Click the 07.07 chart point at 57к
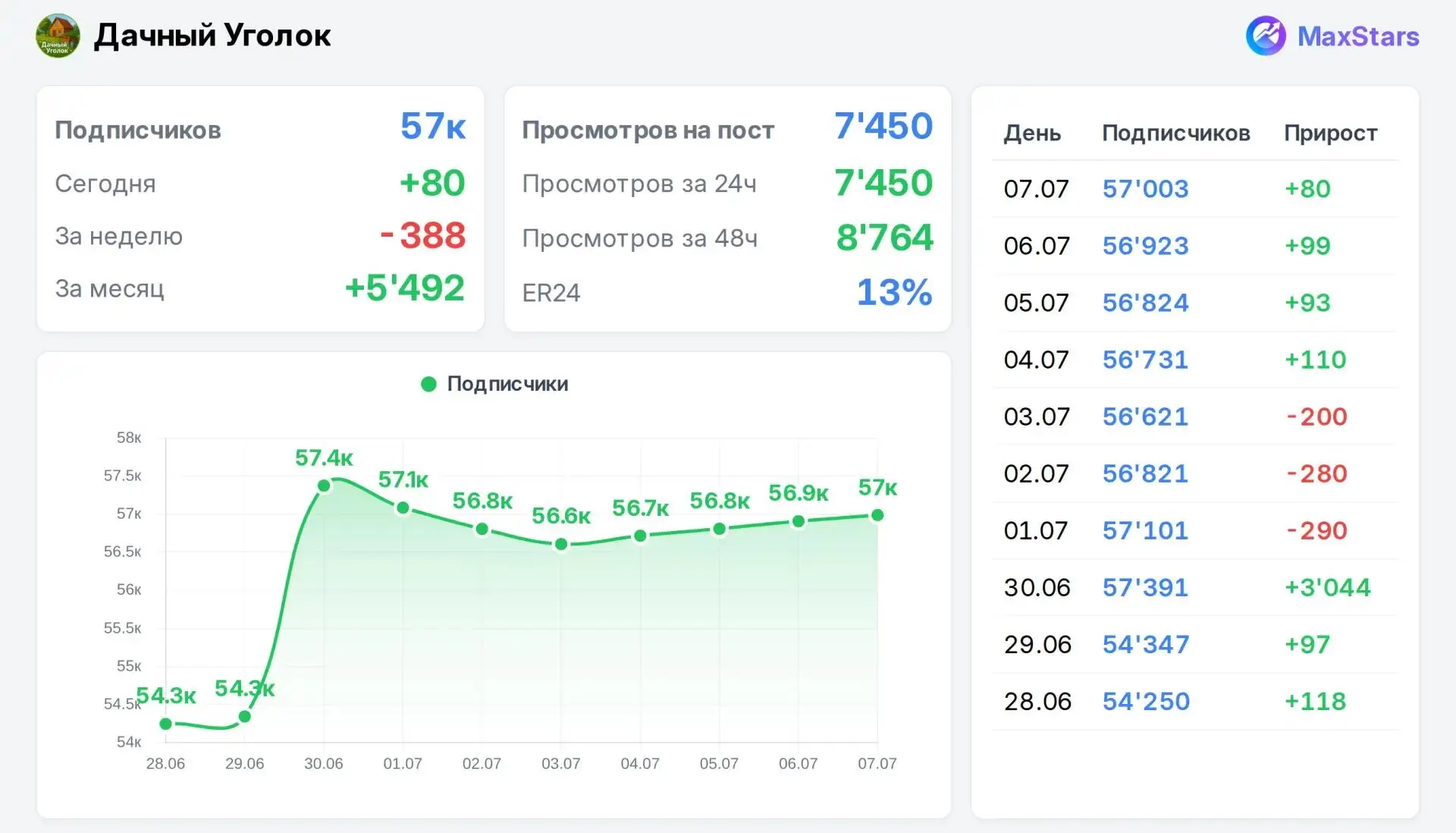 [x=877, y=515]
